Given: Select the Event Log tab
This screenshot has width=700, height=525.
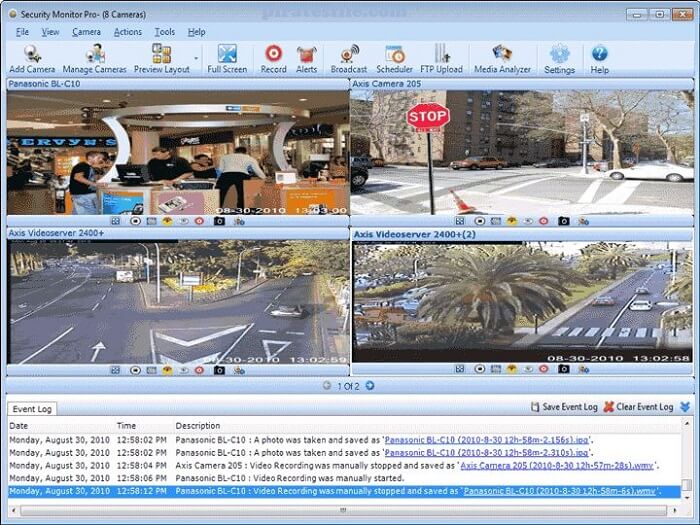Looking at the screenshot, I should click(x=32, y=409).
